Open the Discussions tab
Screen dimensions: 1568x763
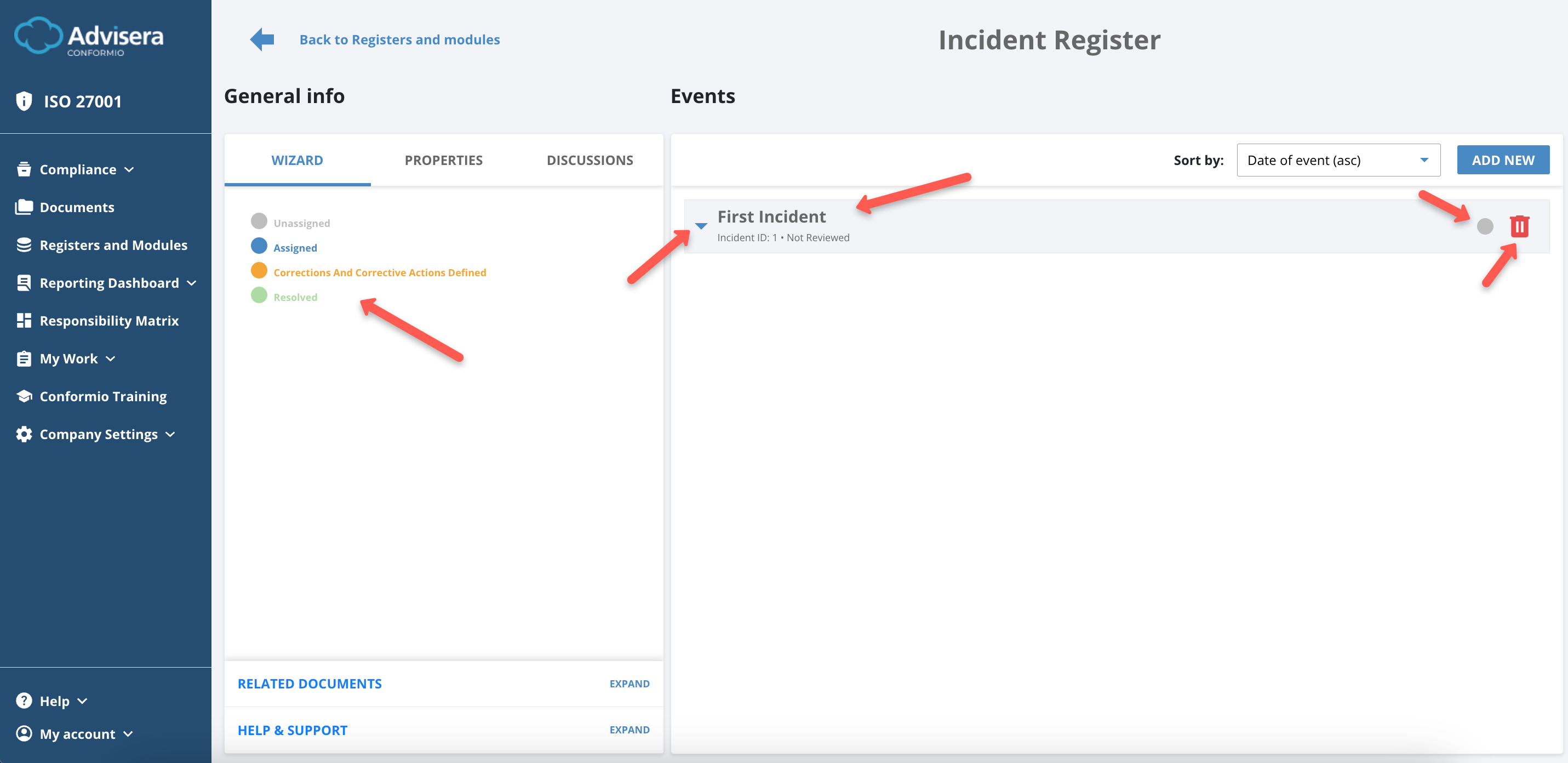point(589,160)
